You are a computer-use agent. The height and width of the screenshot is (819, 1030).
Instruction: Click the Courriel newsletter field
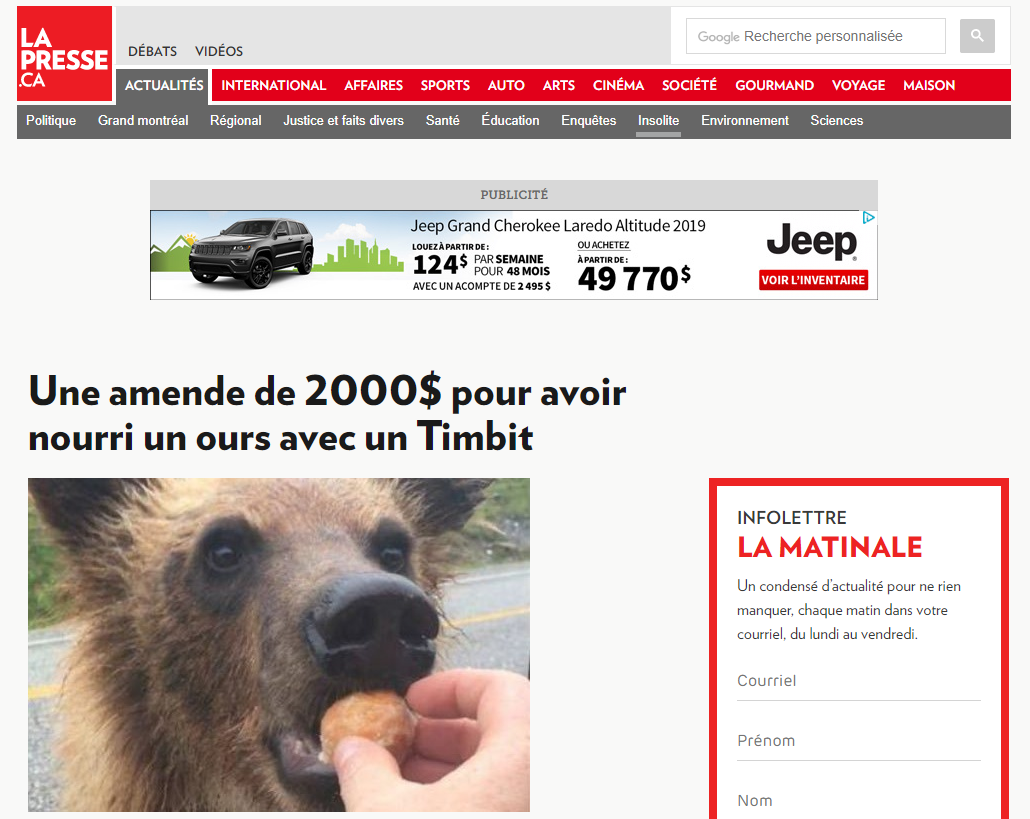tap(859, 681)
